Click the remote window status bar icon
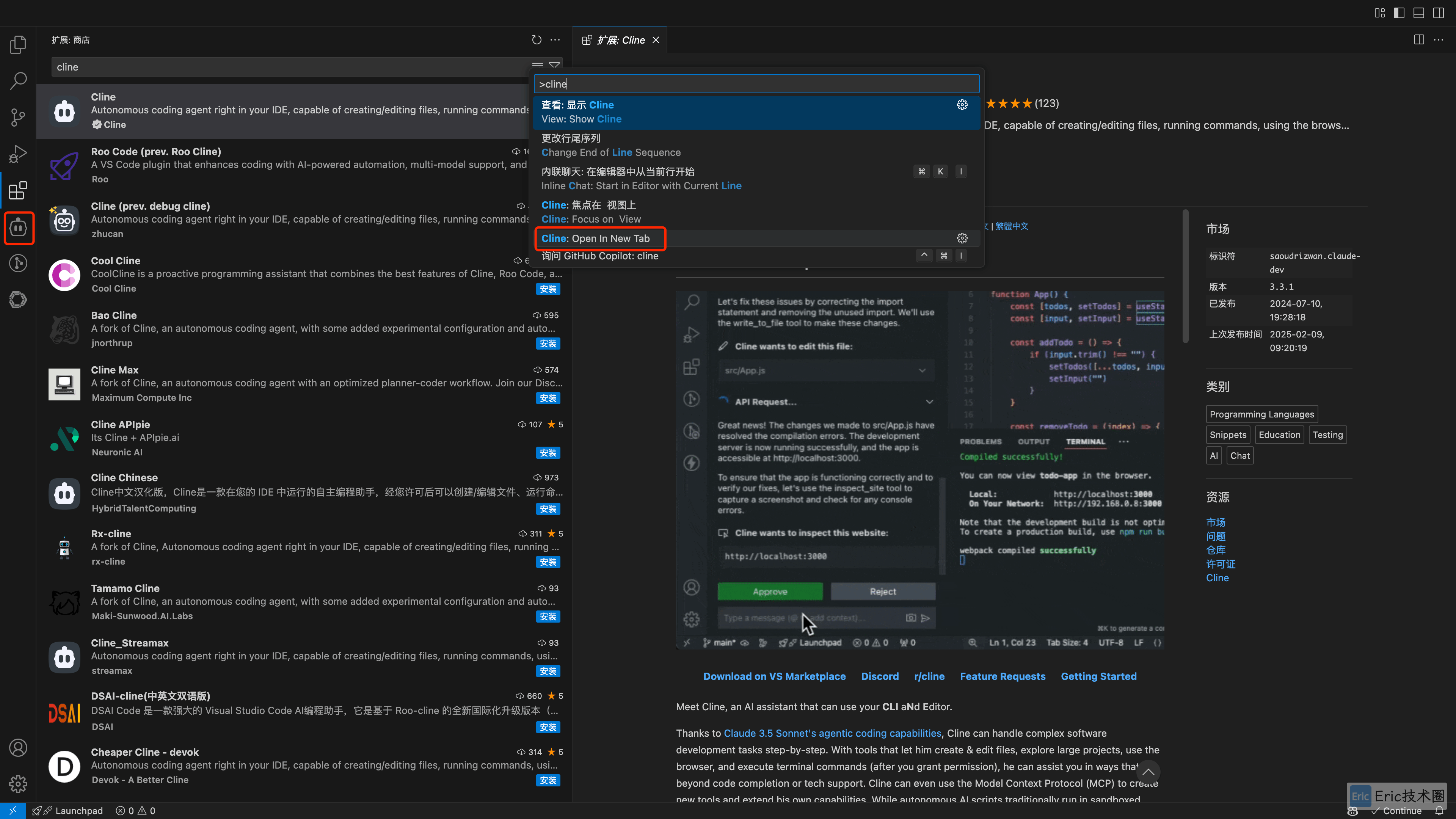Viewport: 1456px width, 819px height. [x=13, y=811]
